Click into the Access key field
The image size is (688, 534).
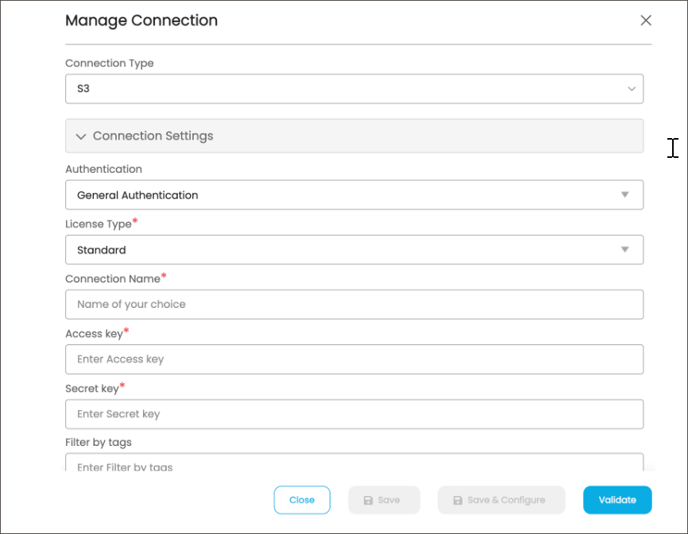(354, 359)
